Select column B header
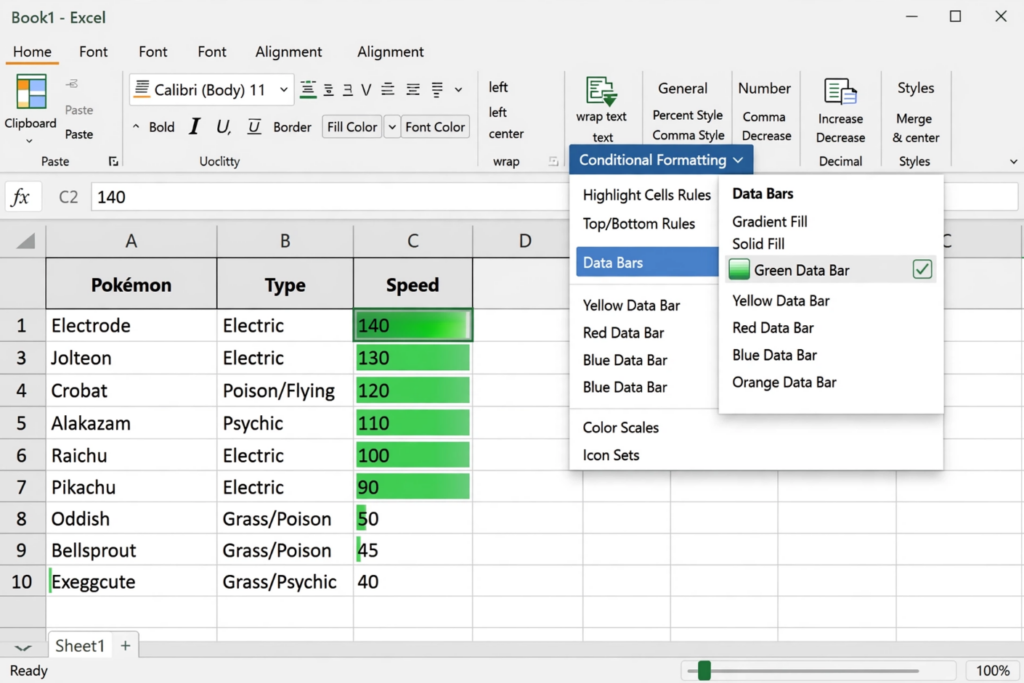 click(x=285, y=241)
